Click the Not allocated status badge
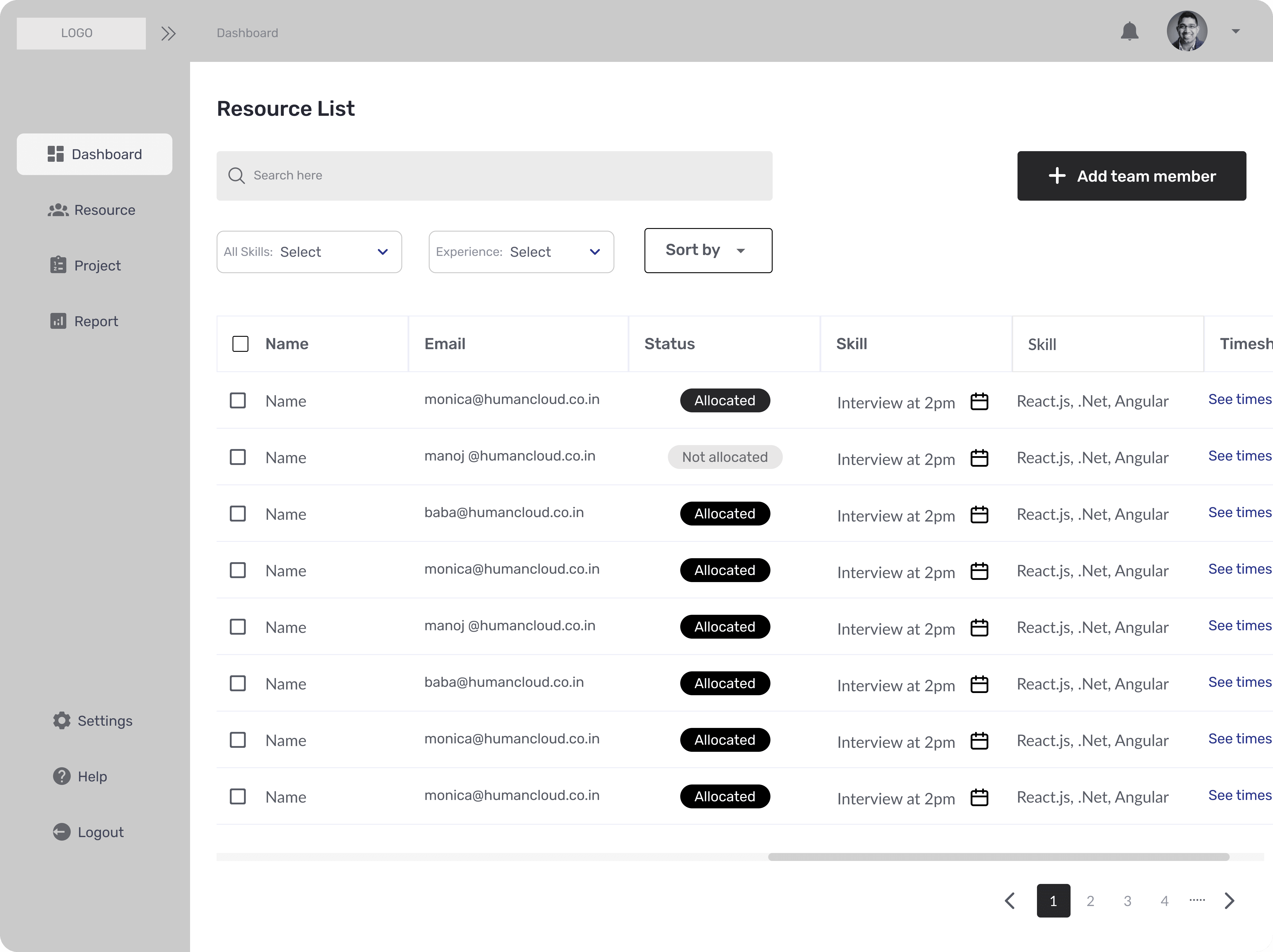 tap(725, 457)
